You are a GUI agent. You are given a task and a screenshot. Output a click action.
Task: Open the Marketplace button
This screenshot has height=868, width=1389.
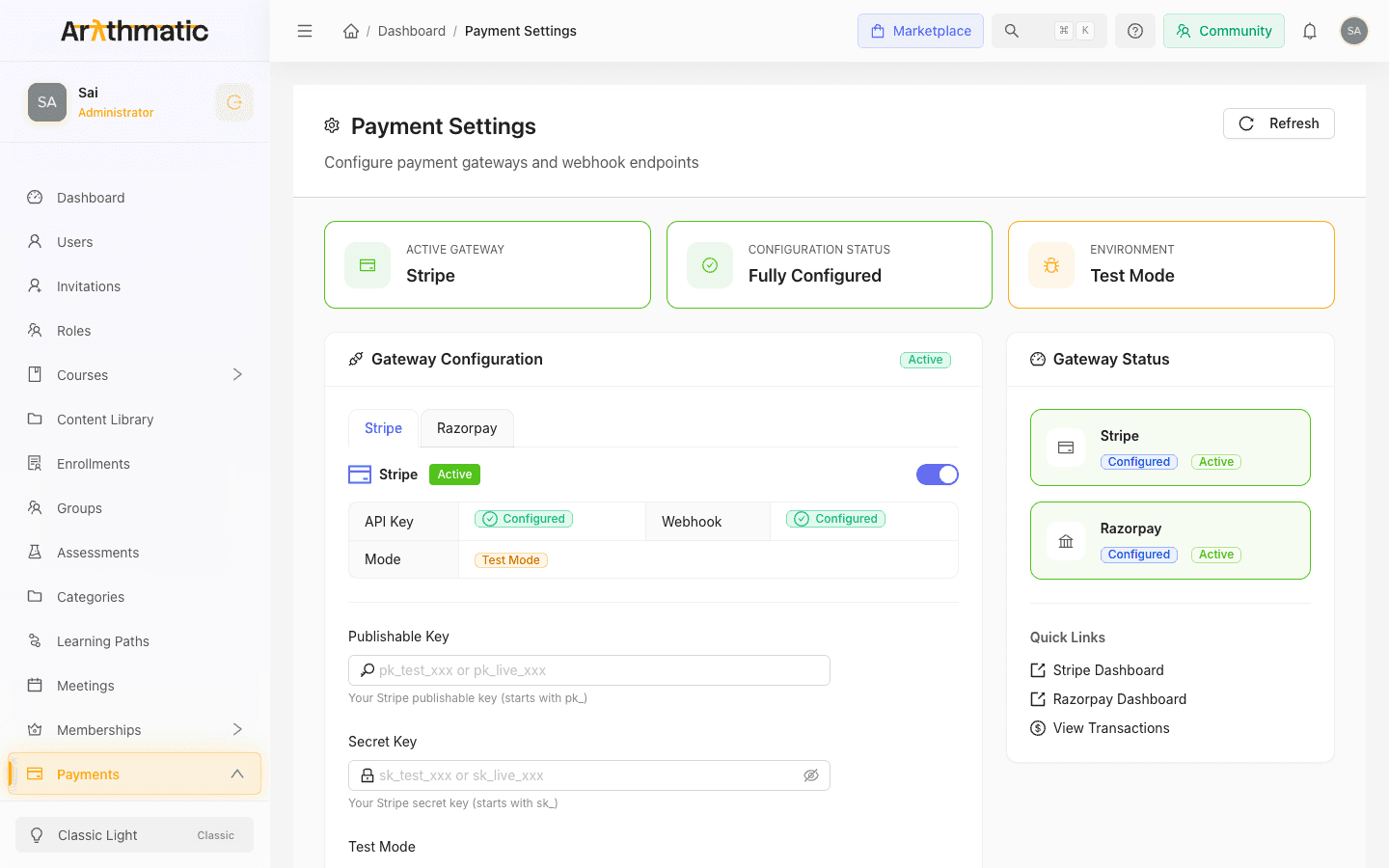pyautogui.click(x=920, y=31)
